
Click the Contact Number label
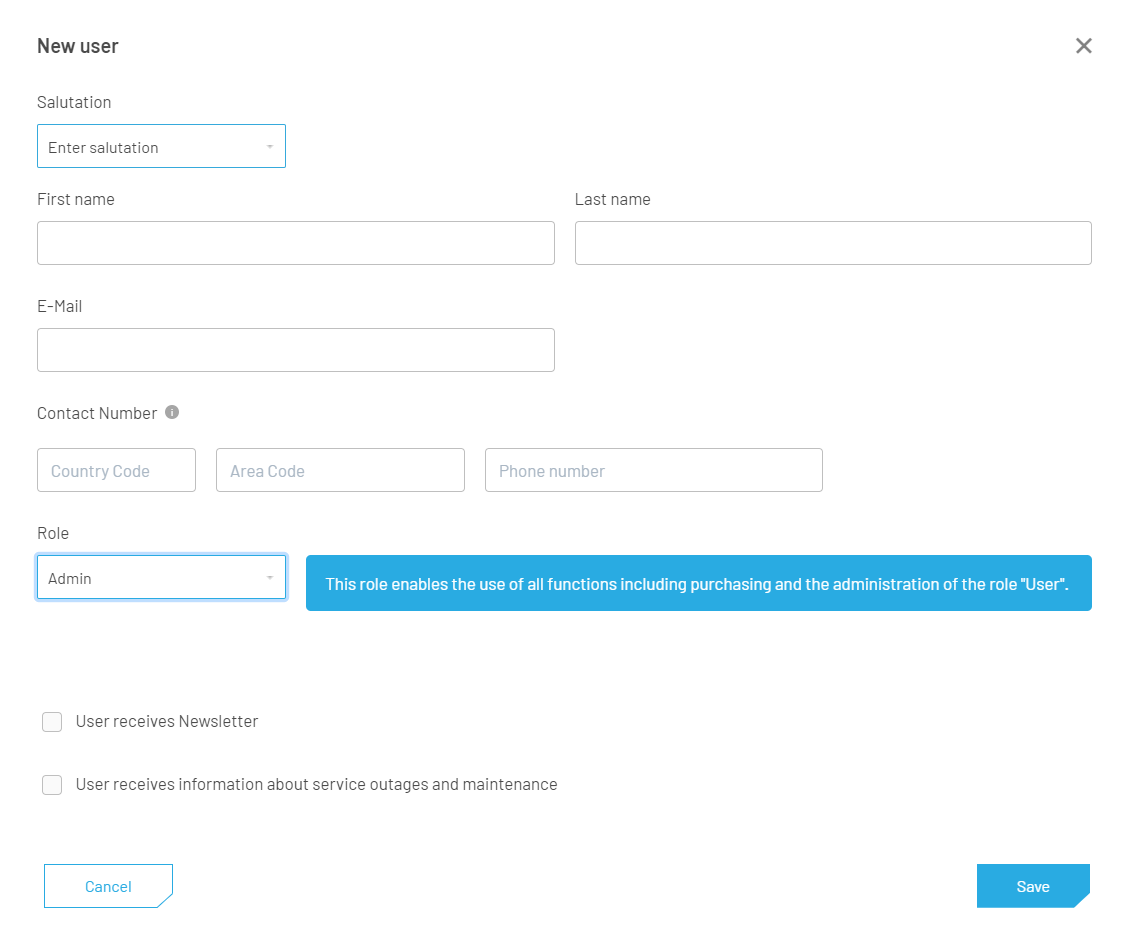coord(97,413)
